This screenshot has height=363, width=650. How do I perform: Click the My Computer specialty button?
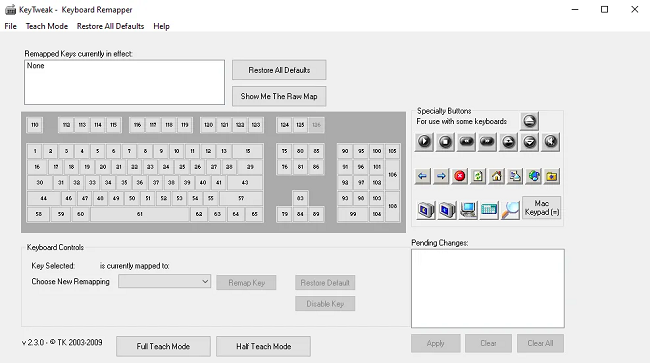point(468,210)
